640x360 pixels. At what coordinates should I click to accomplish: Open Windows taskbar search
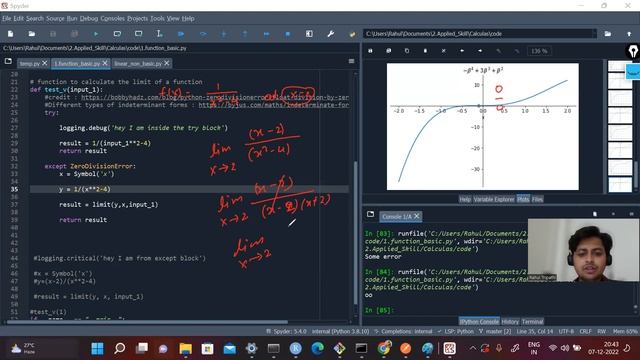119,349
